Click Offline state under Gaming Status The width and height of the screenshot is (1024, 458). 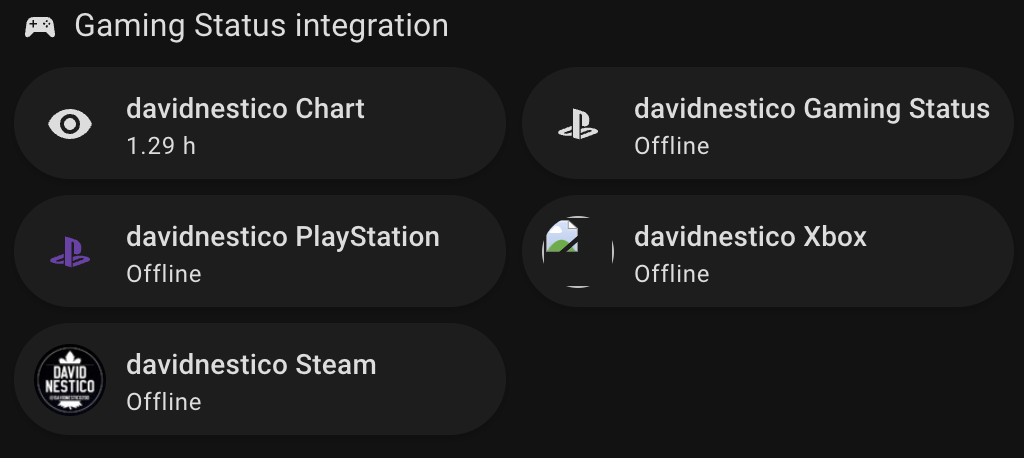[671, 146]
